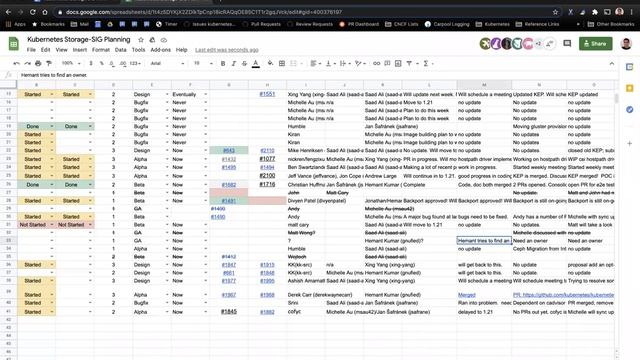Open your Google account avatar
Viewport: 640px width, 360px height.
626,43
